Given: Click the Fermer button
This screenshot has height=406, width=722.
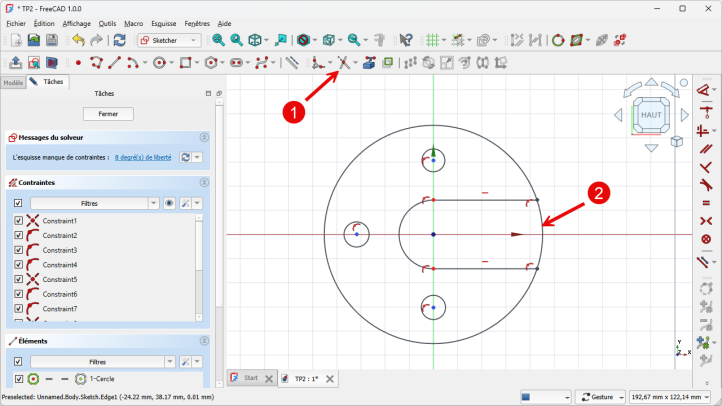Looking at the screenshot, I should [x=108, y=114].
